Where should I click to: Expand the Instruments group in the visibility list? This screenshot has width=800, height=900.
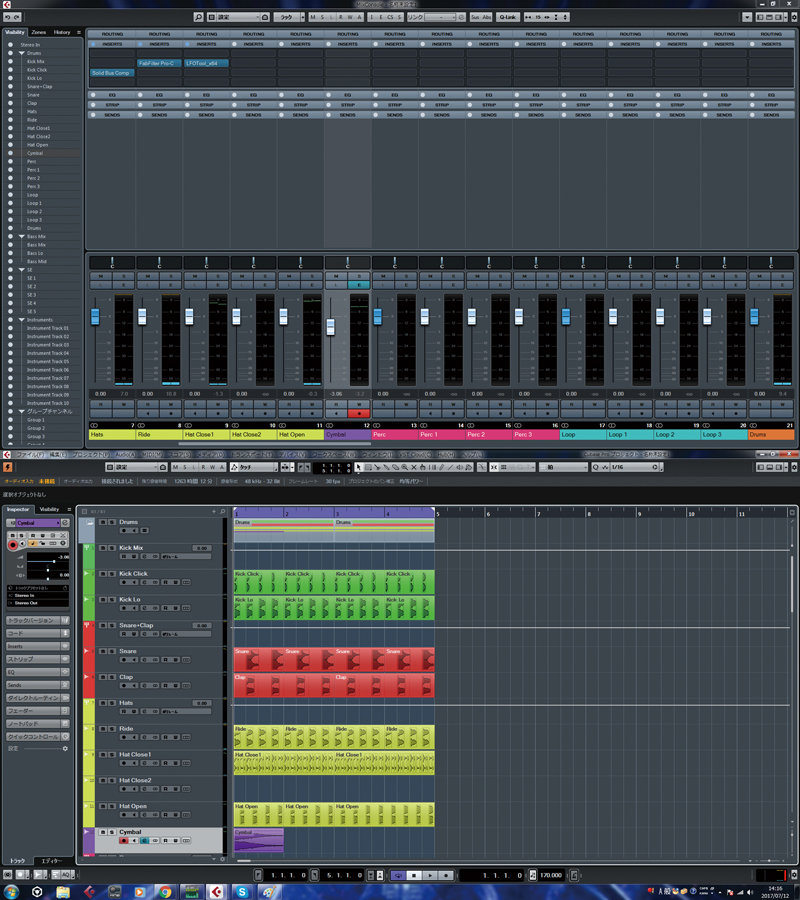[21, 320]
